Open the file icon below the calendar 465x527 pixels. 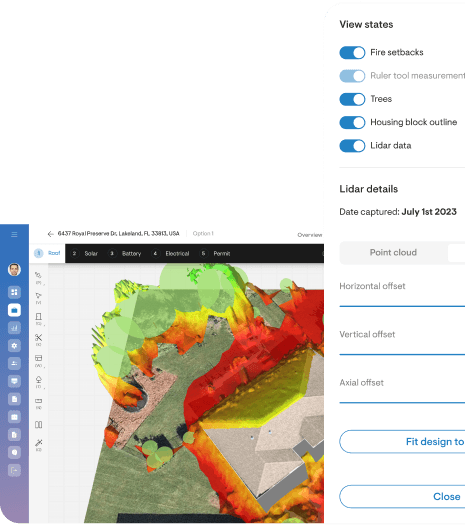[x=14, y=435]
